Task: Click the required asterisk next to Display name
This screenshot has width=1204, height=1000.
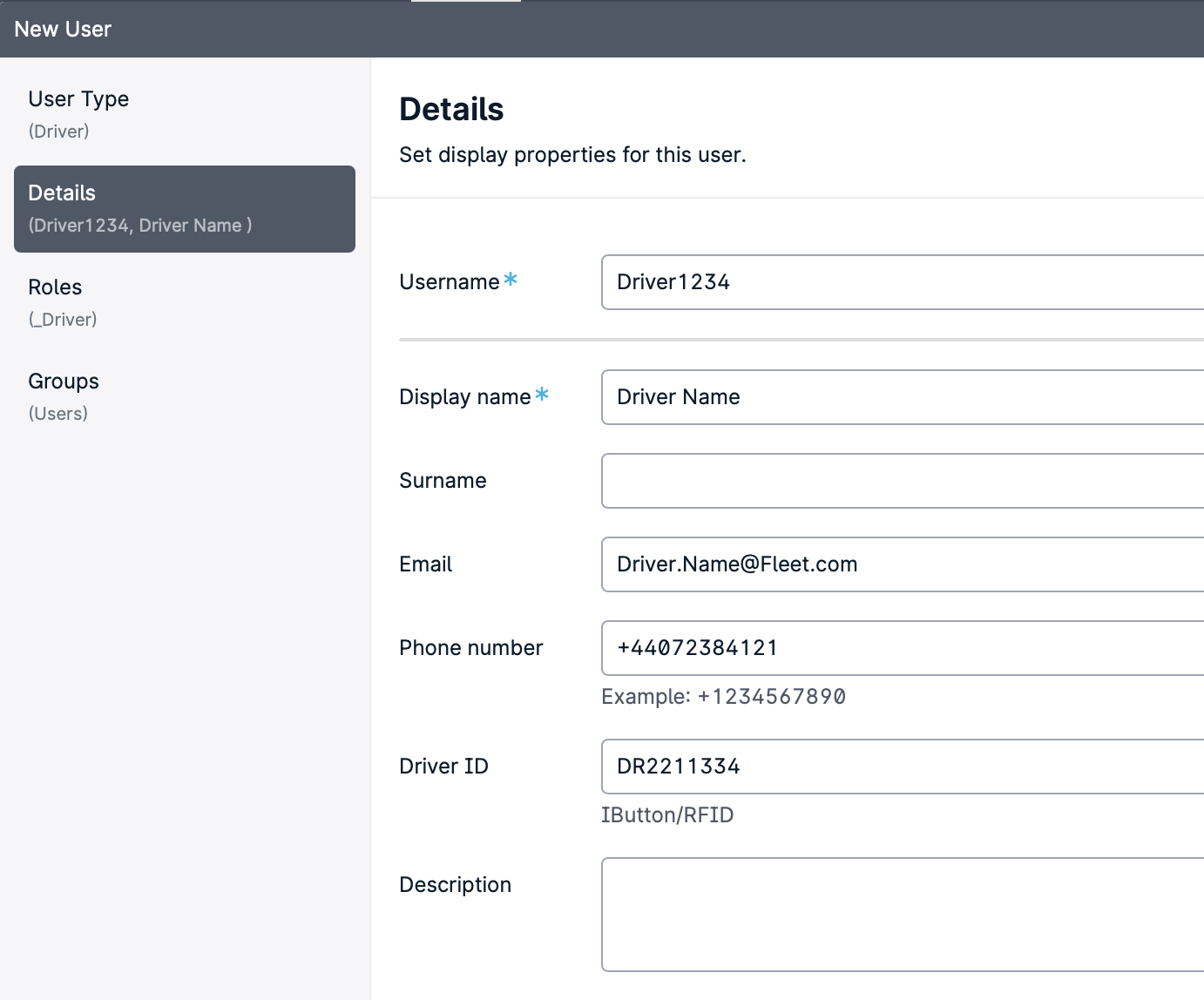Action: click(542, 395)
